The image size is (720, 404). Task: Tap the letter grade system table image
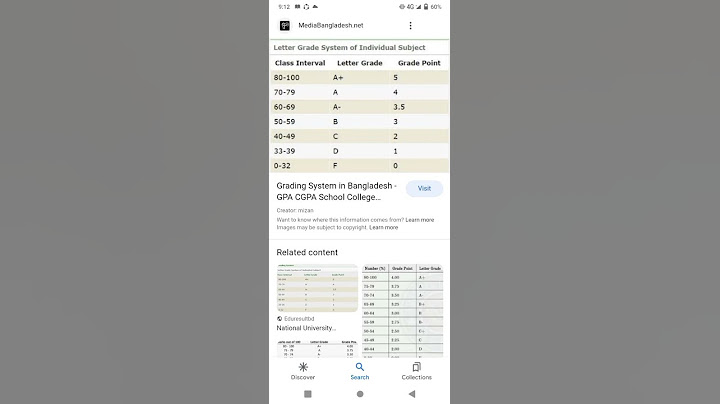tap(360, 107)
